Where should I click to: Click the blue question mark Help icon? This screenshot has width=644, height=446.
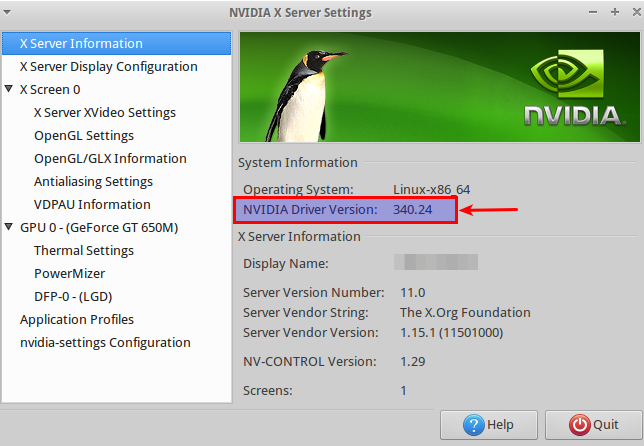click(x=475, y=425)
